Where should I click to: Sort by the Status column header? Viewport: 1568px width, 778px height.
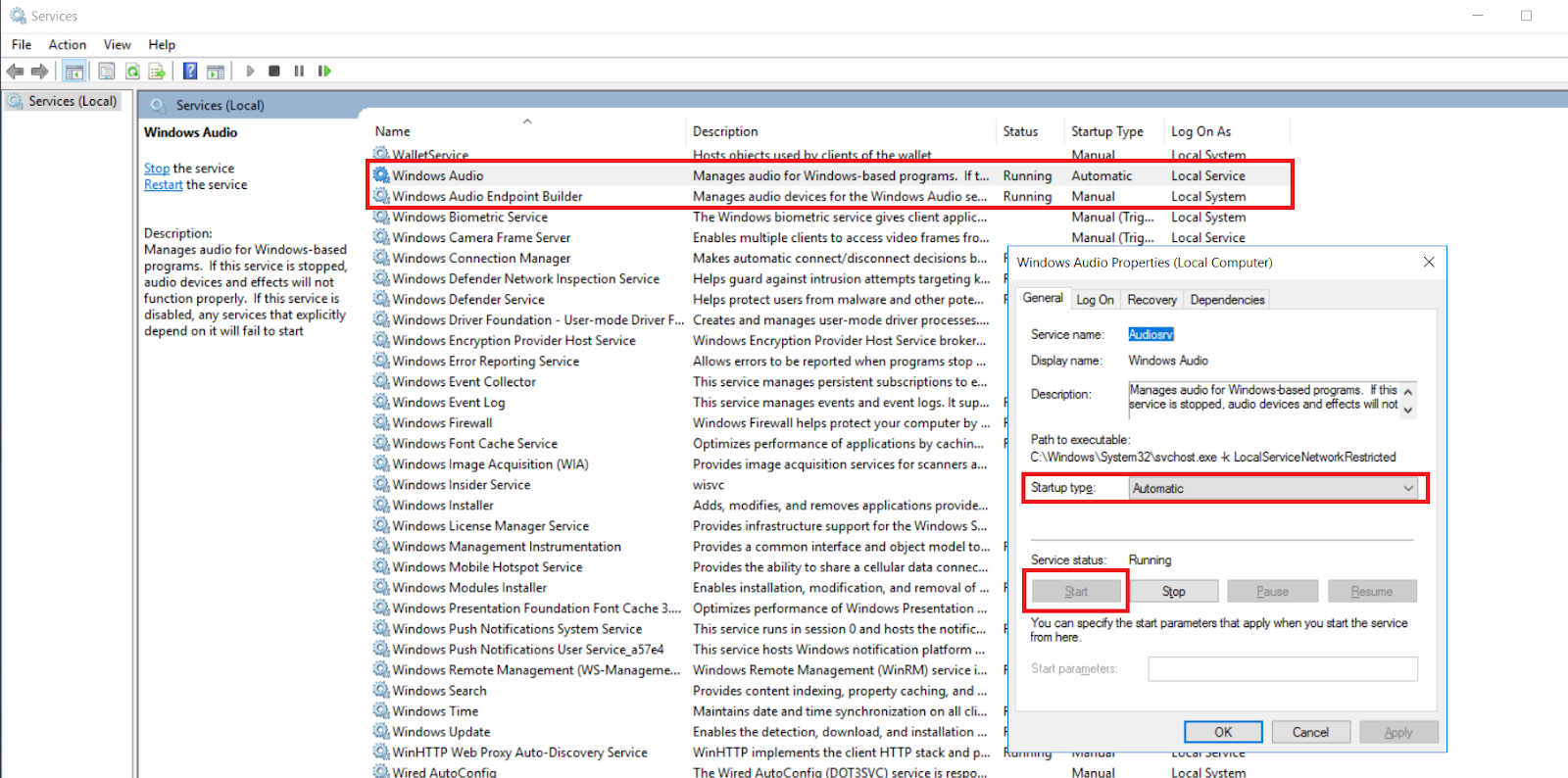coord(1030,131)
